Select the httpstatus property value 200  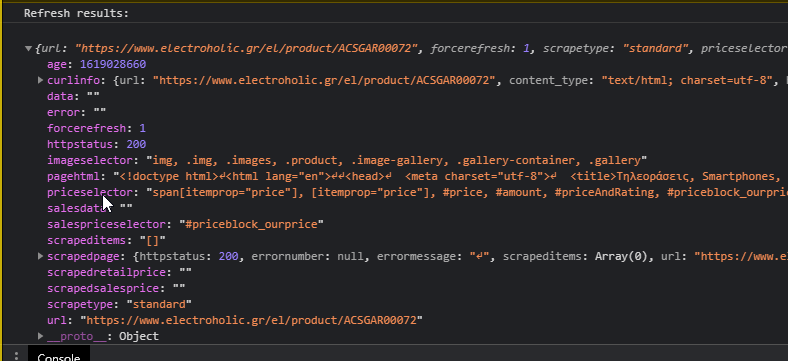click(x=136, y=144)
